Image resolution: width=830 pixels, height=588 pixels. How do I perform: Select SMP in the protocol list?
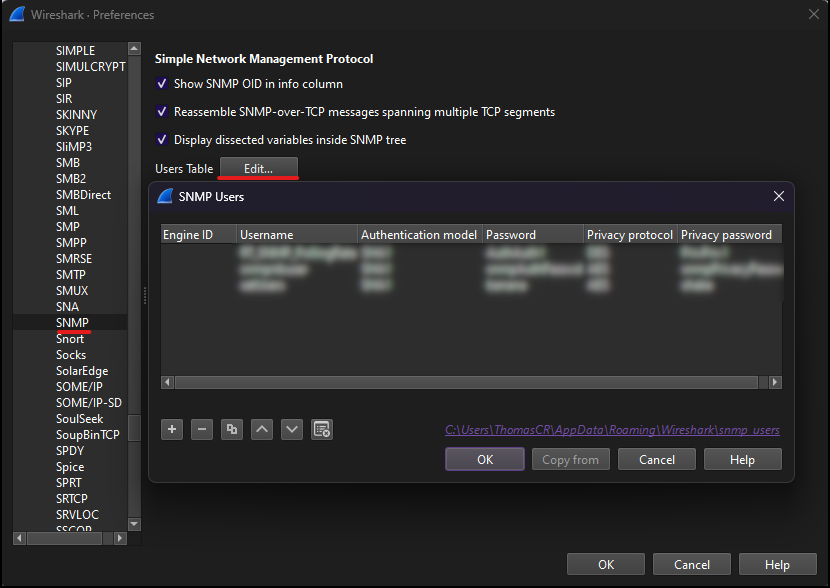[68, 227]
